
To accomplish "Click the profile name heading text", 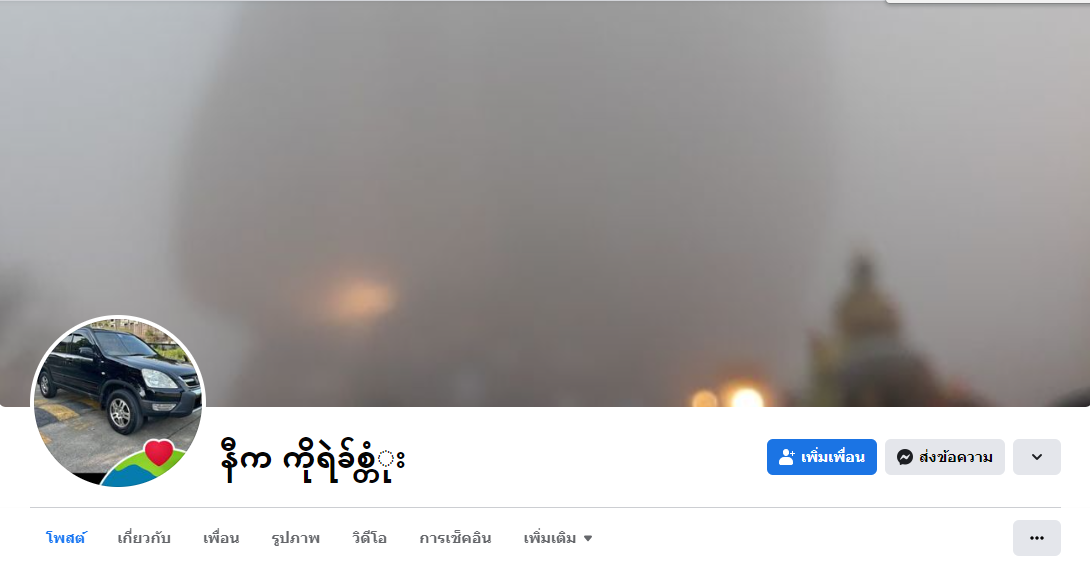I will click(312, 459).
